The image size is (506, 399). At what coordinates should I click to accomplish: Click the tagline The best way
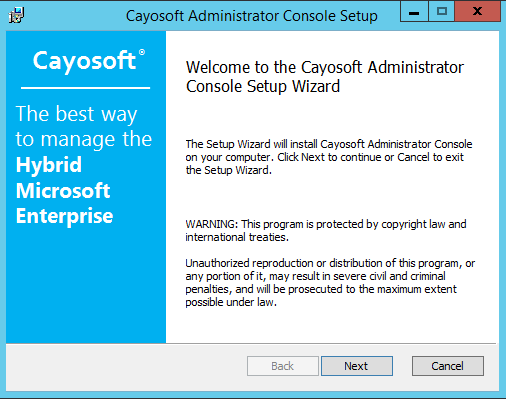click(76, 114)
